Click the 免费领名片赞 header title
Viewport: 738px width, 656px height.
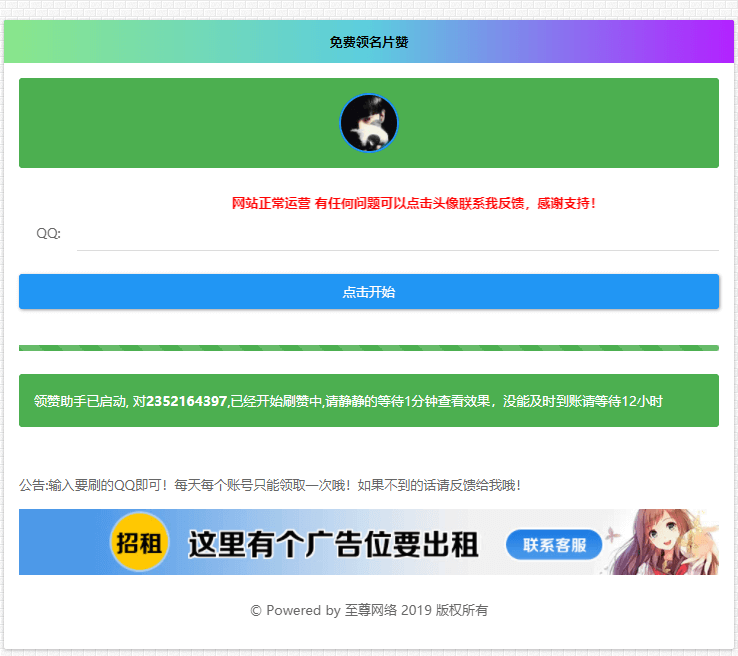coord(369,42)
